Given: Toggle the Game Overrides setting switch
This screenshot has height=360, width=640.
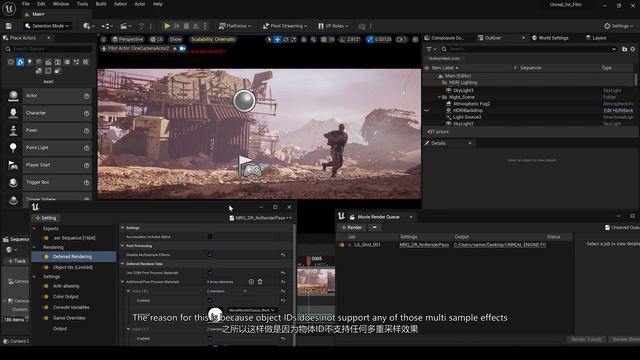Looking at the screenshot, I should [46, 318].
